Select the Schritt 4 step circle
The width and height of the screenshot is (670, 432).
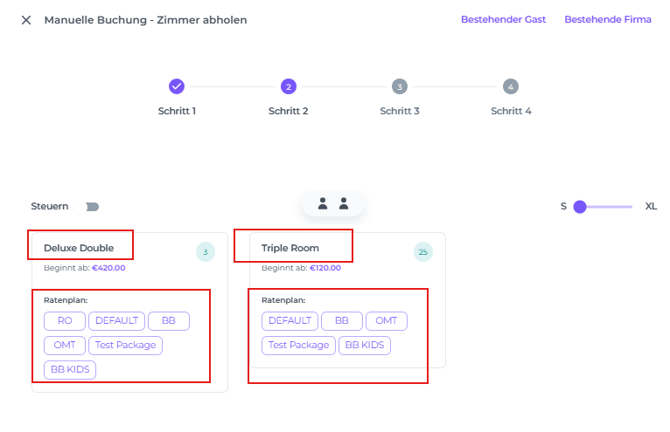click(511, 87)
